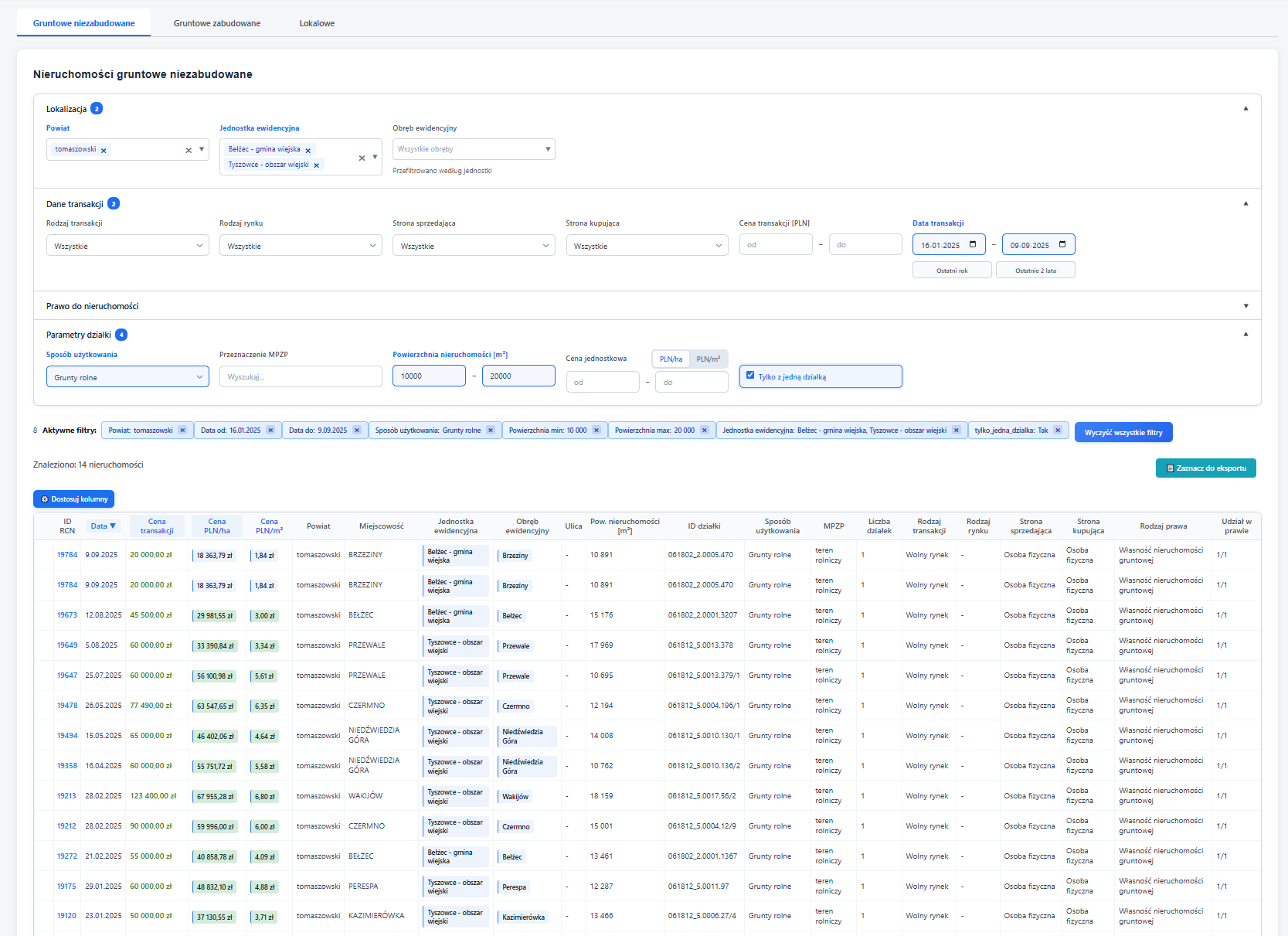Remove the tomaszowski tag from Powiat
This screenshot has height=936, width=1288.
(104, 151)
